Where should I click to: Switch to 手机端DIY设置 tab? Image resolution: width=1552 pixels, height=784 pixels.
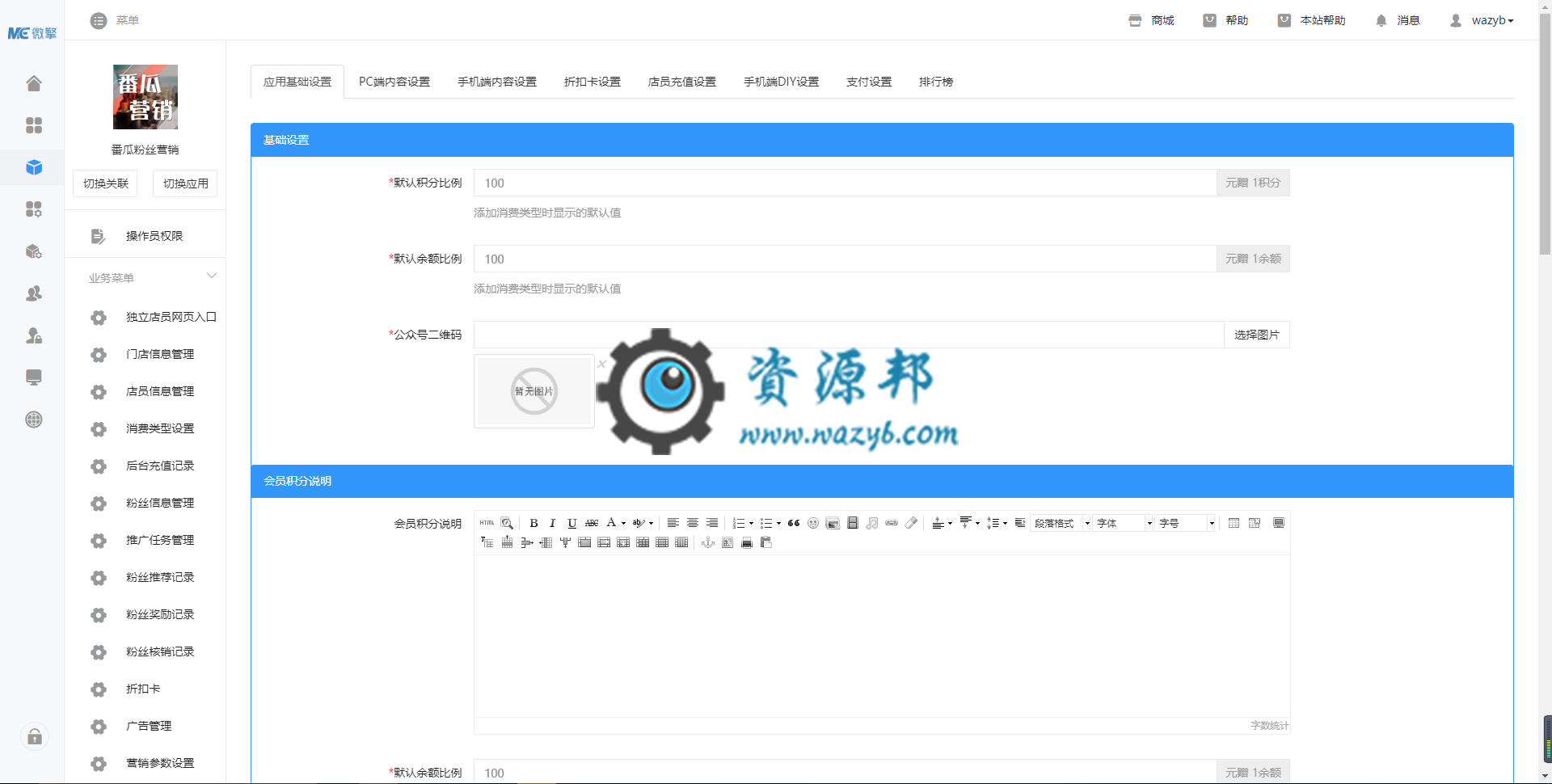(782, 82)
